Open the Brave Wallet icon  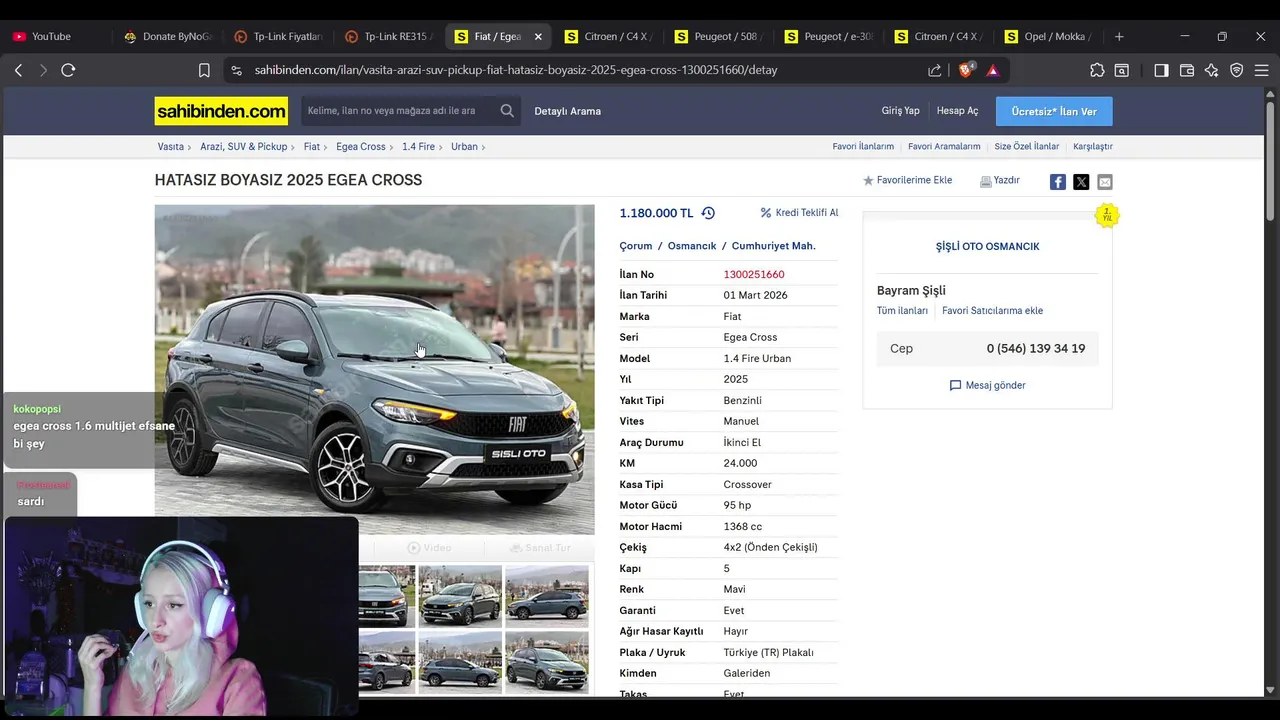coord(1187,70)
